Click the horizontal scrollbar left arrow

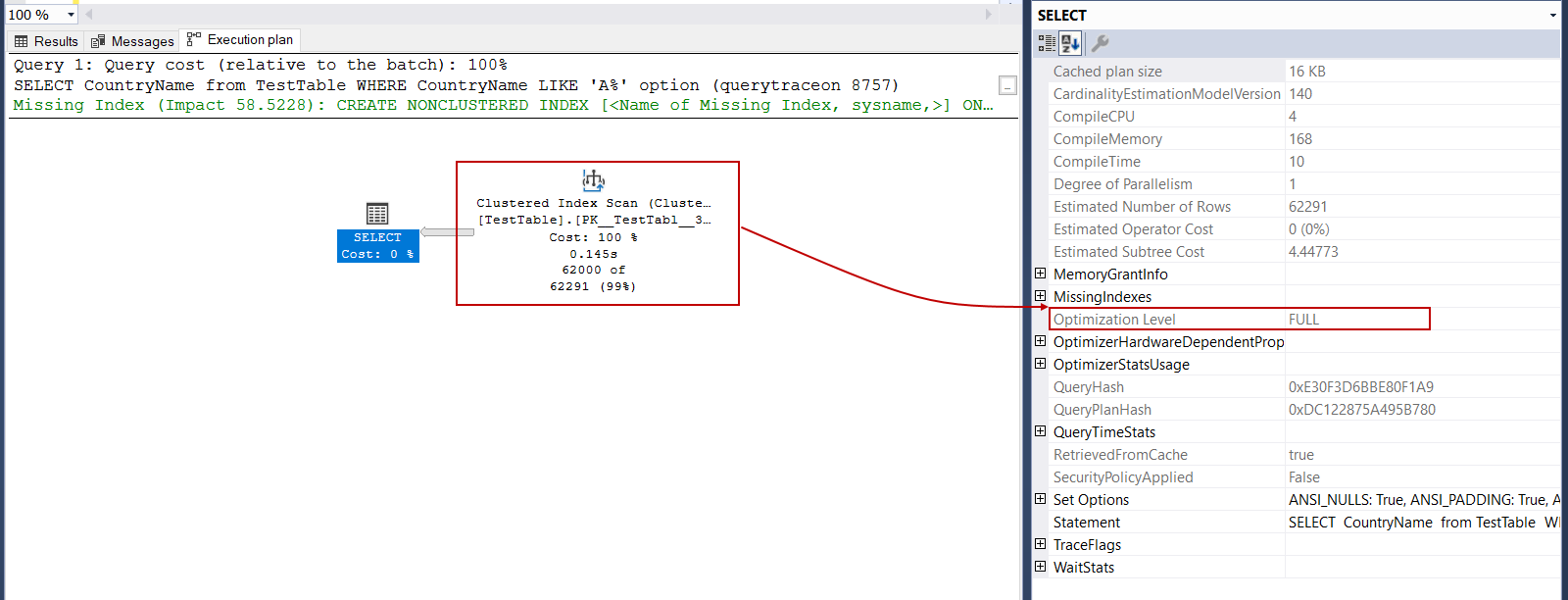[89, 14]
